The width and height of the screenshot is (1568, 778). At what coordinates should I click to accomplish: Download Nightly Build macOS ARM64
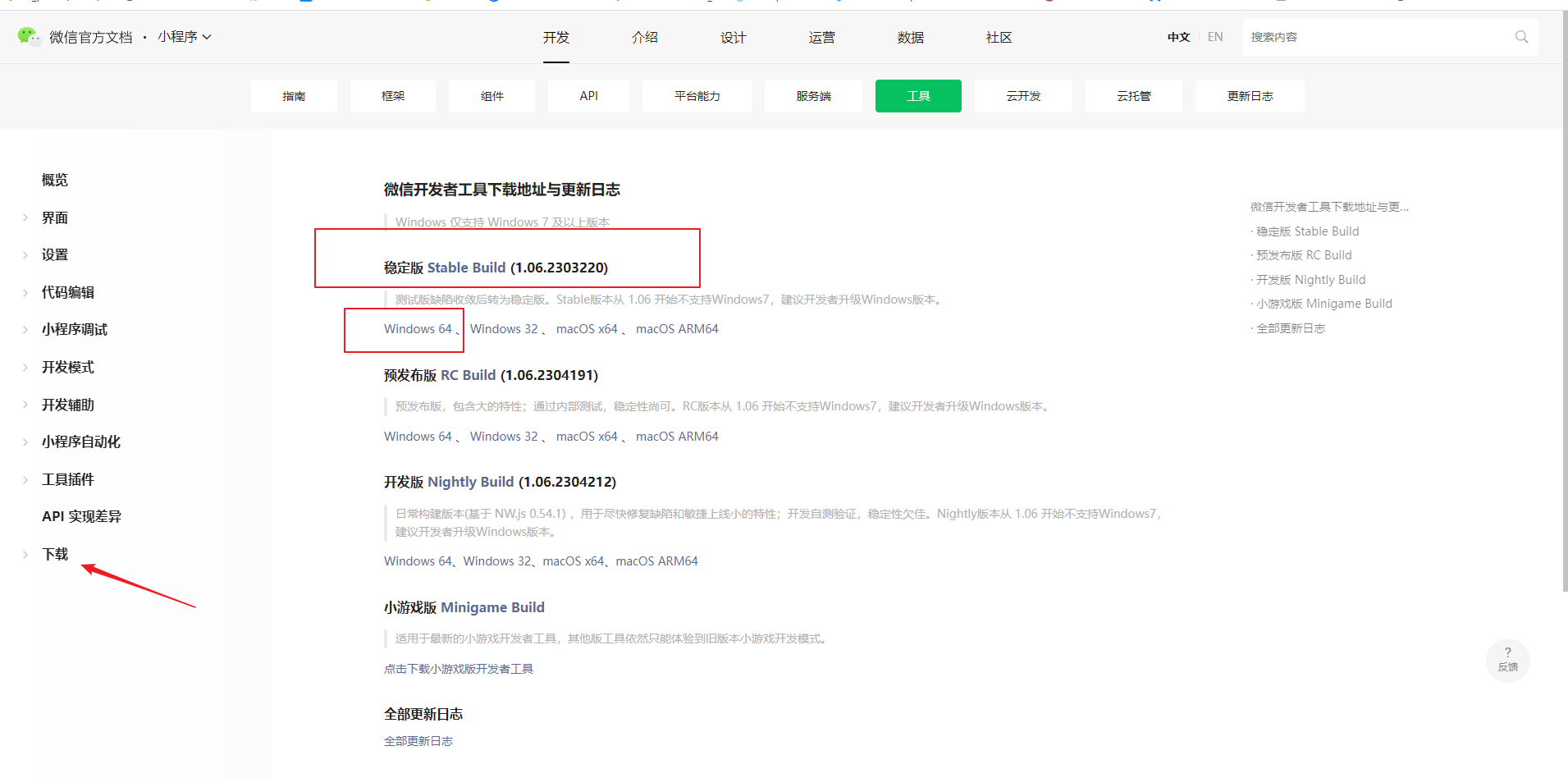click(x=657, y=561)
